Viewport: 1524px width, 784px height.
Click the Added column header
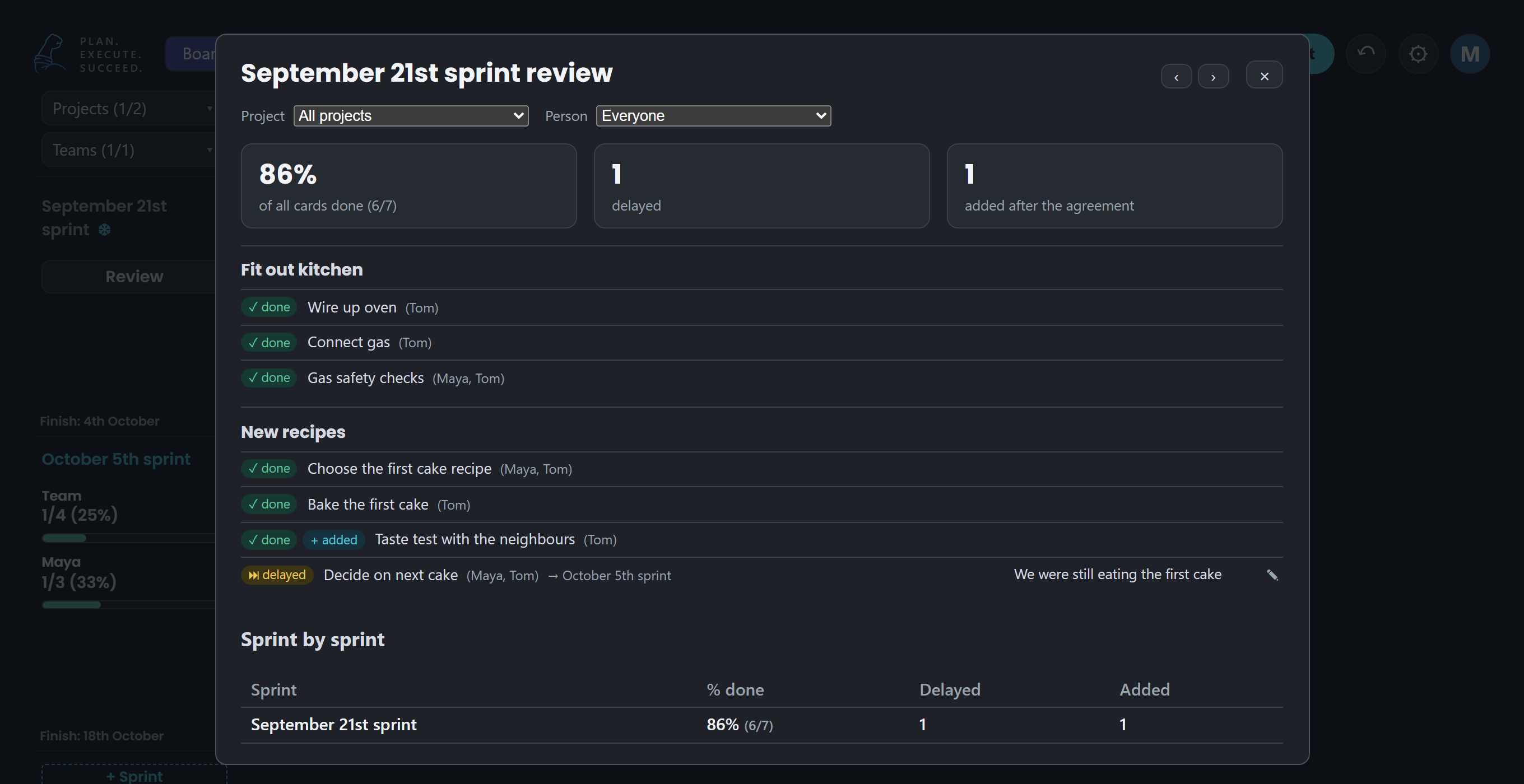pyautogui.click(x=1144, y=689)
